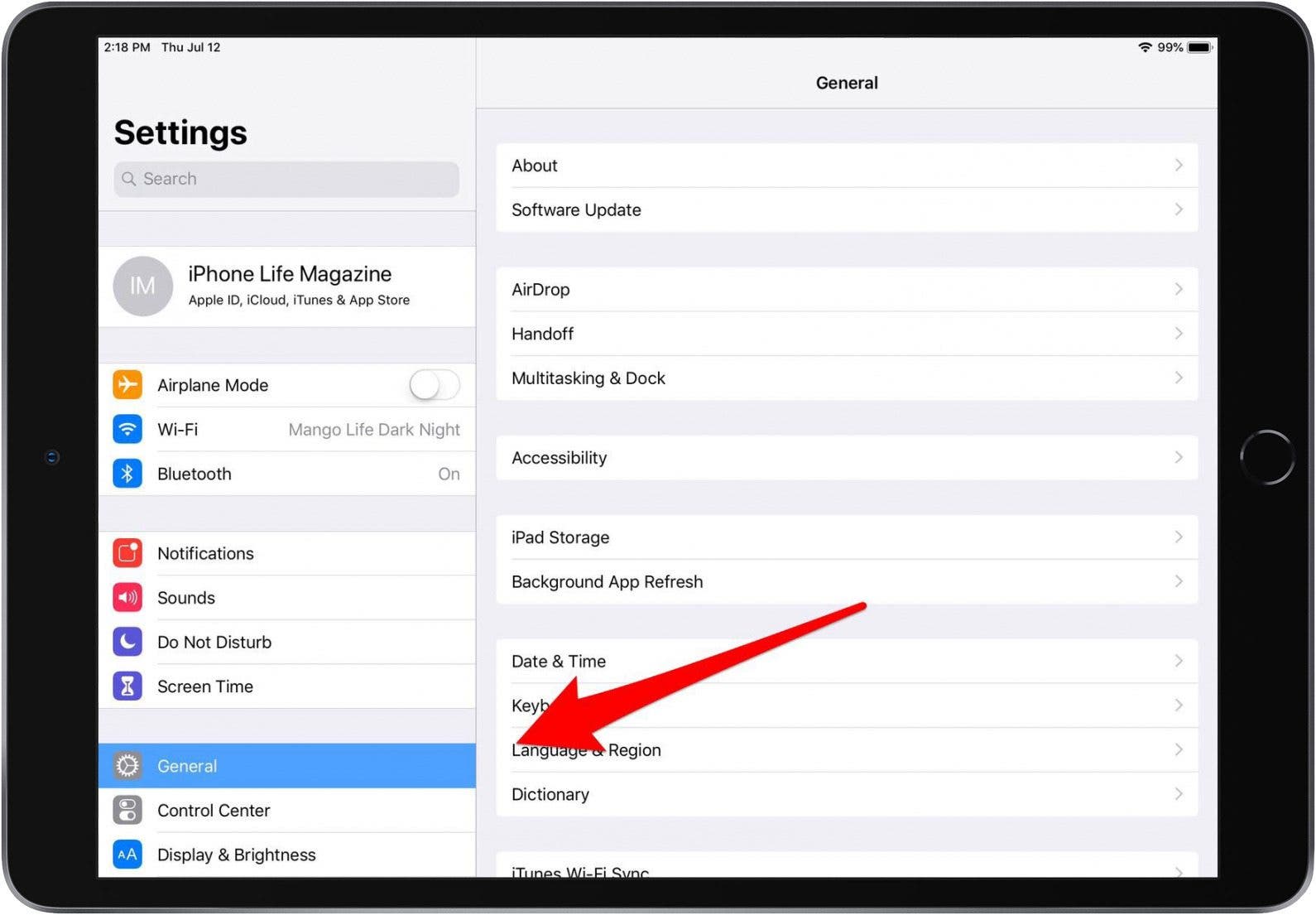The width and height of the screenshot is (1316, 915).
Task: Tap the IM profile avatar
Action: (143, 287)
